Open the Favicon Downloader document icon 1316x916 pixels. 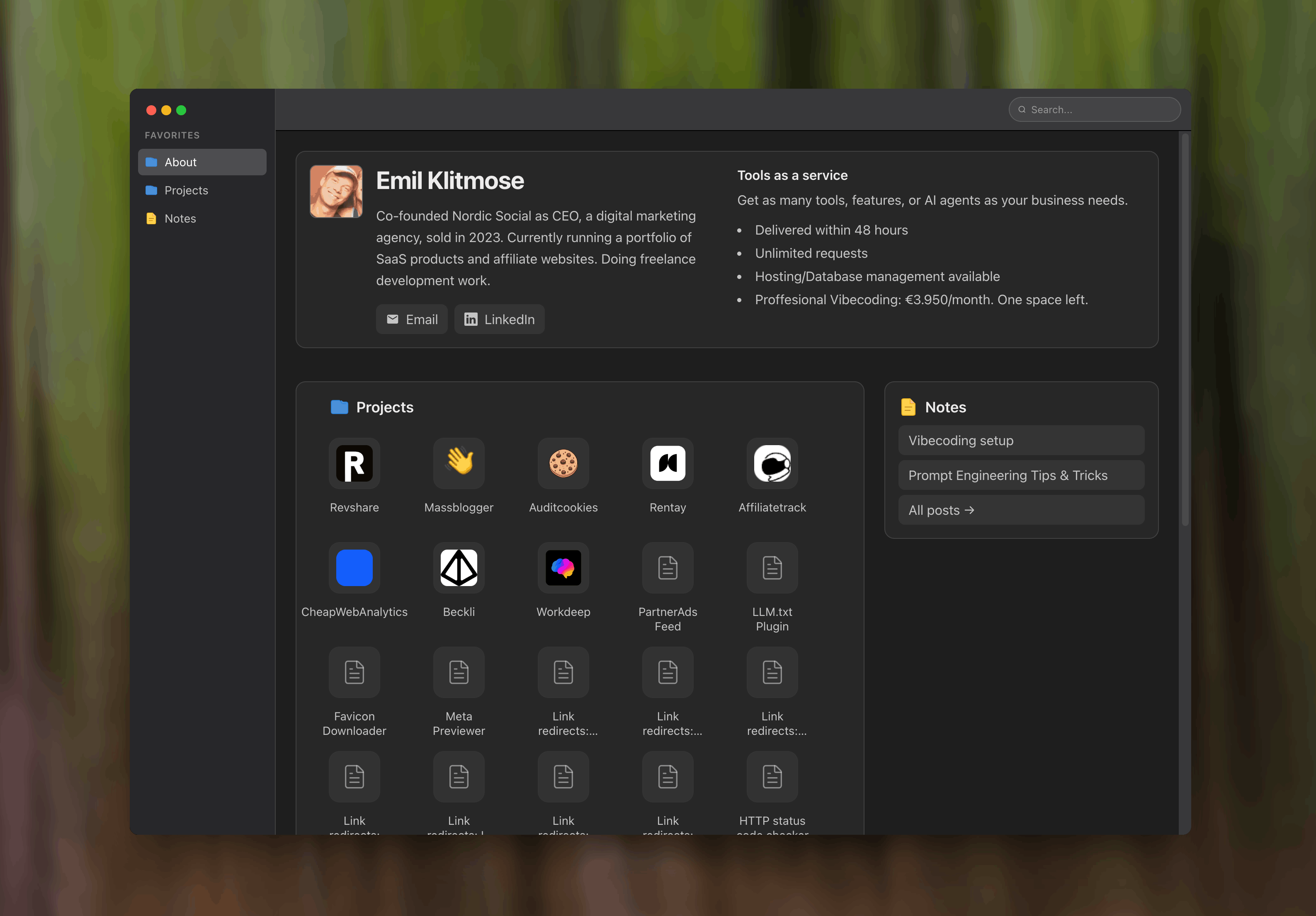click(x=354, y=672)
